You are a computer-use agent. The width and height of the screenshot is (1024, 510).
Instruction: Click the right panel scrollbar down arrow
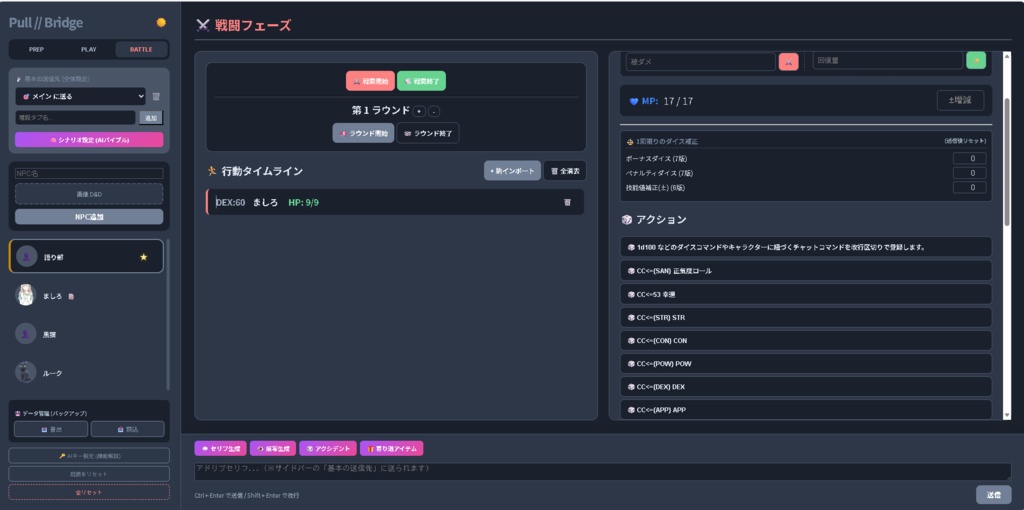[1006, 415]
